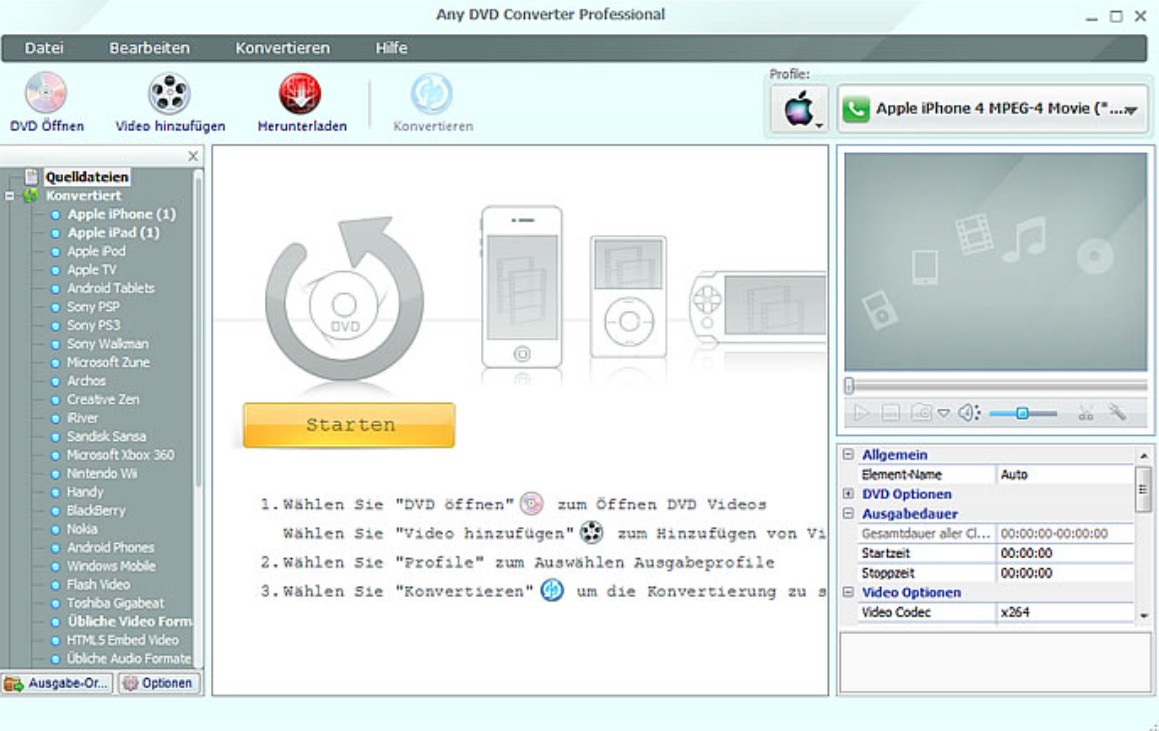Select BlackBerry in the device list
This screenshot has width=1159, height=731.
click(96, 510)
